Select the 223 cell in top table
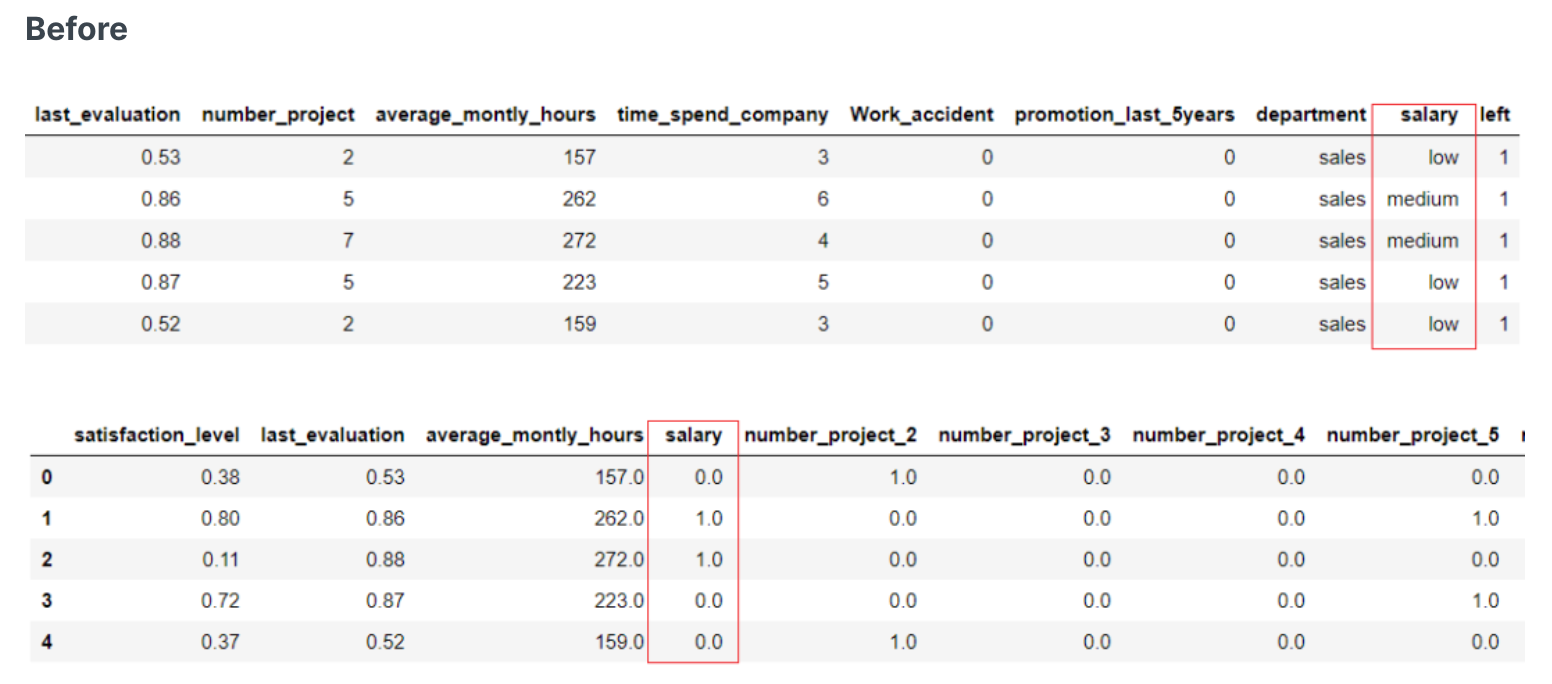Image resolution: width=1552 pixels, height=684 pixels. coord(578,283)
